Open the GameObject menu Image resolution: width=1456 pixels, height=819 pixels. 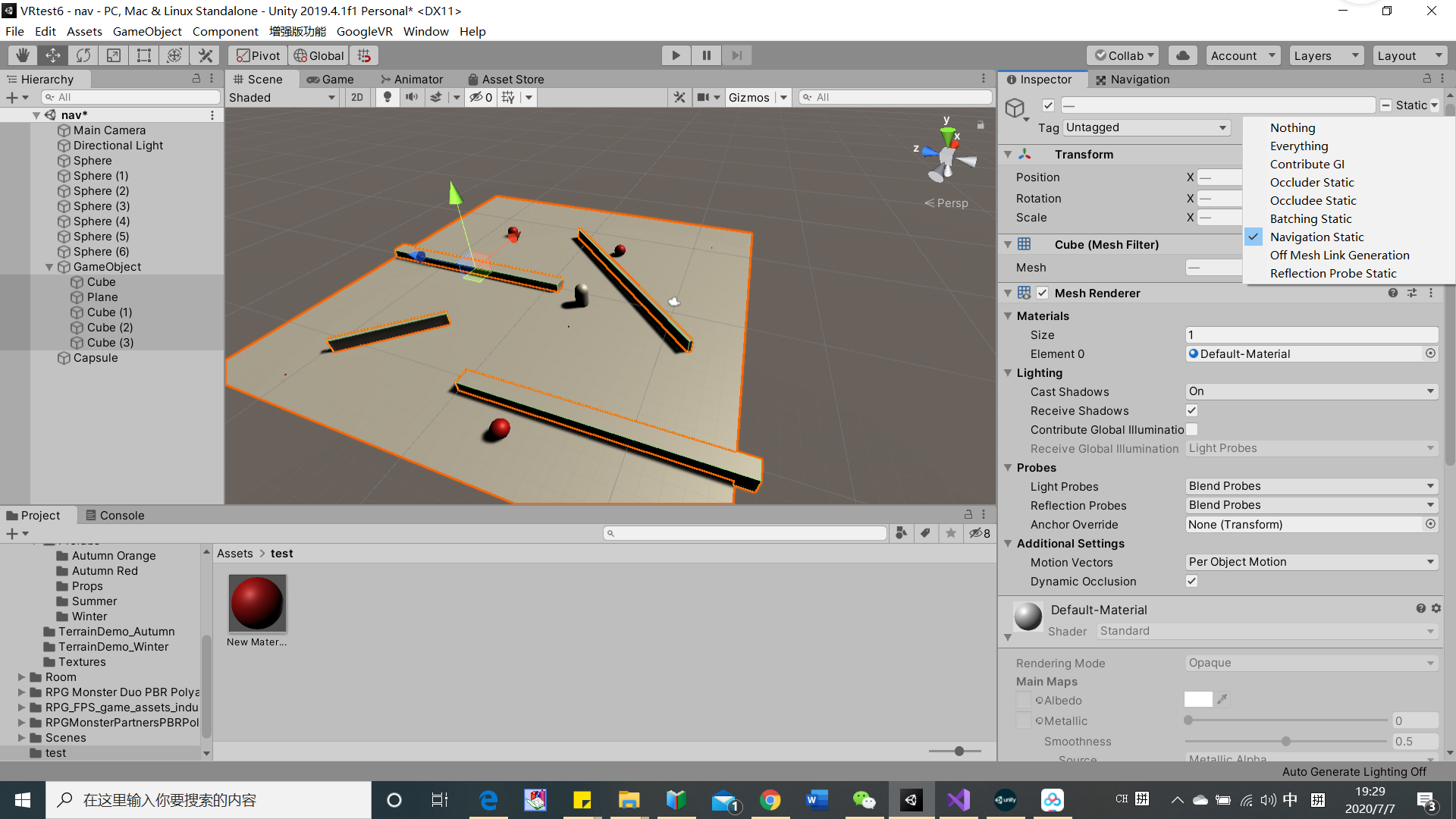pyautogui.click(x=147, y=31)
